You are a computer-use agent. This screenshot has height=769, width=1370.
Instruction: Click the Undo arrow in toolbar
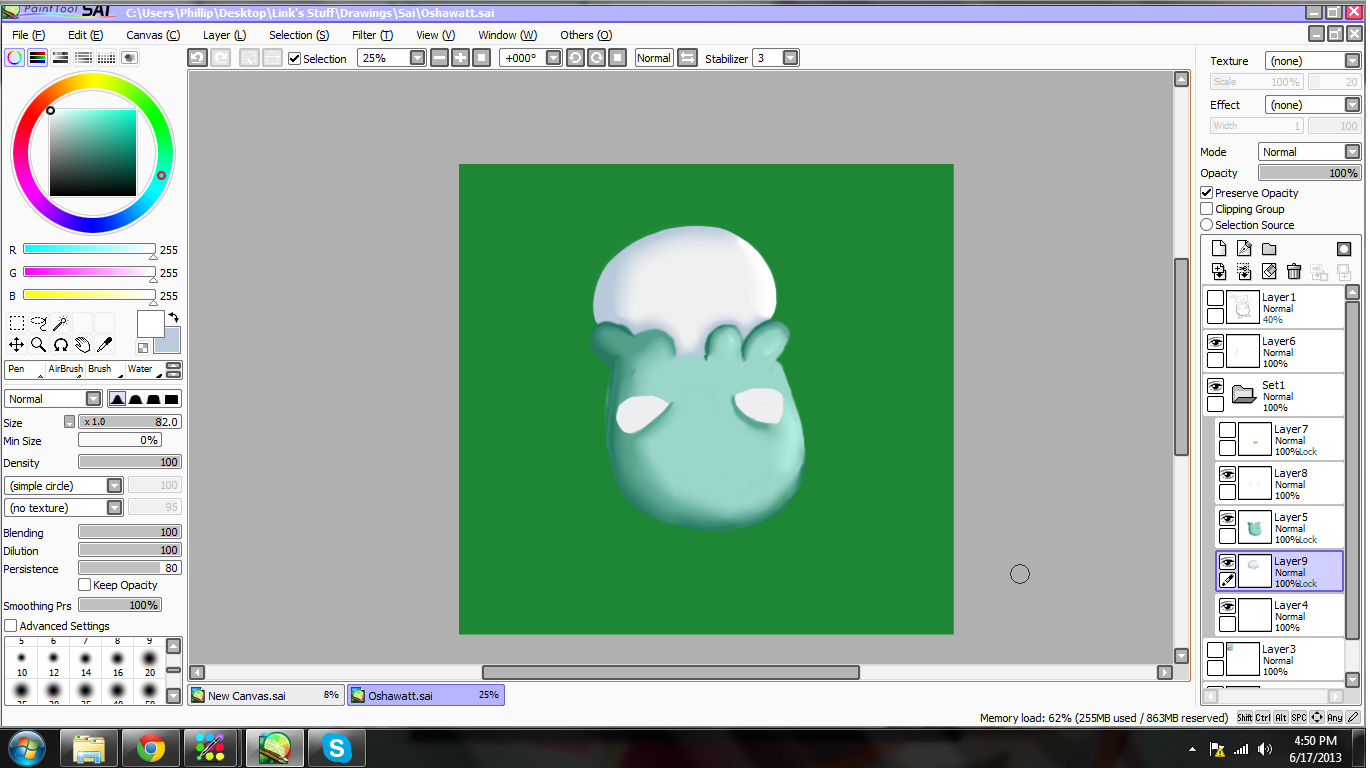point(198,58)
